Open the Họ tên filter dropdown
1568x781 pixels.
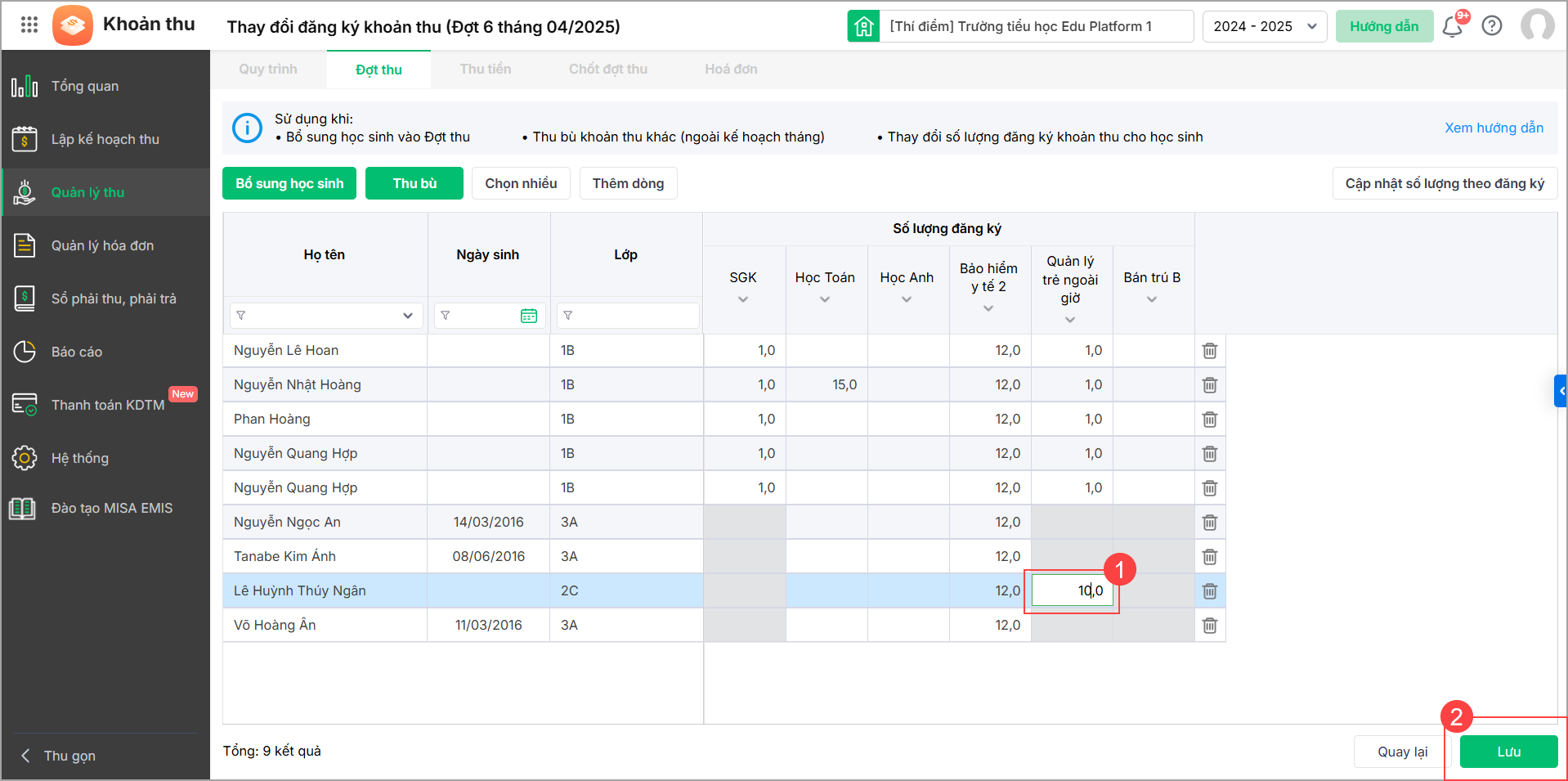coord(407,316)
